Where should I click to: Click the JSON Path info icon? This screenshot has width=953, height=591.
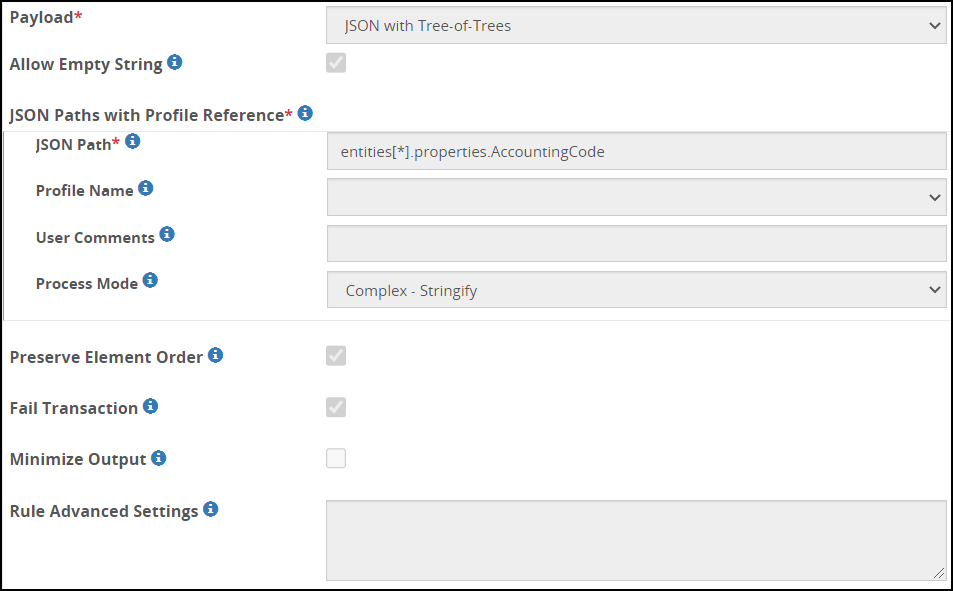(x=132, y=142)
